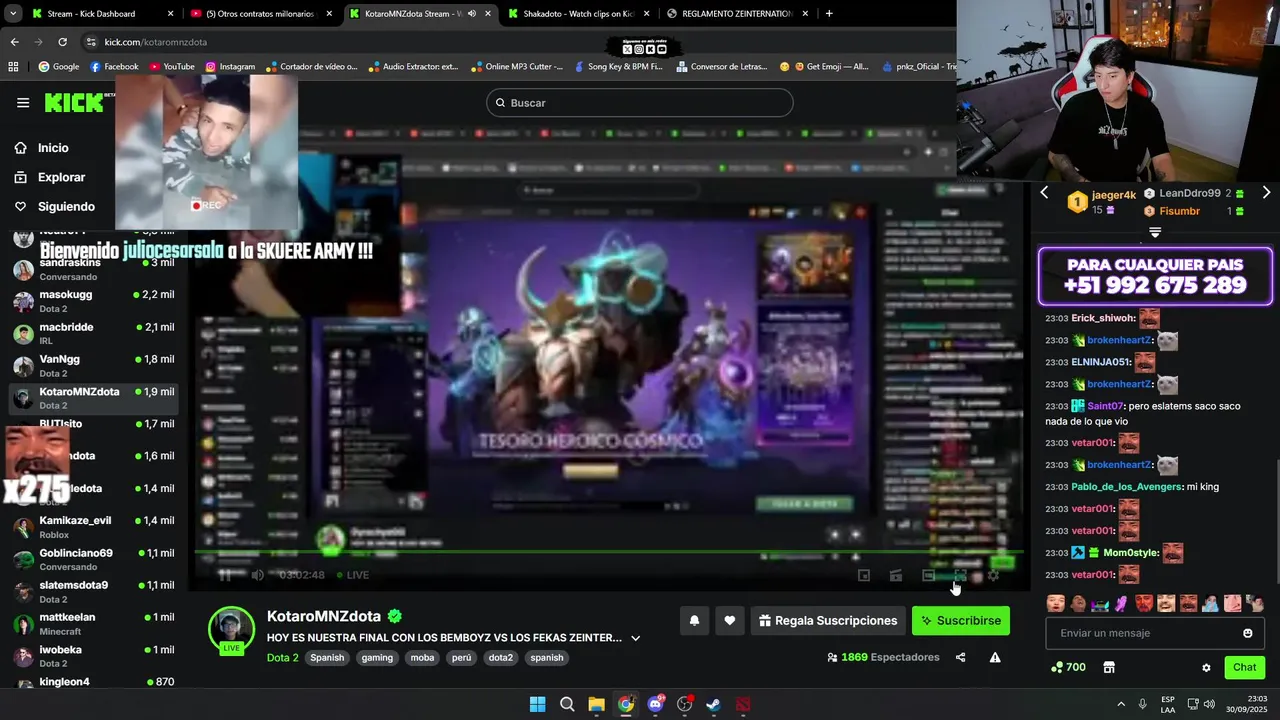The image size is (1280, 720).
Task: Click the KotaroMNZdota channel name
Action: 324,616
